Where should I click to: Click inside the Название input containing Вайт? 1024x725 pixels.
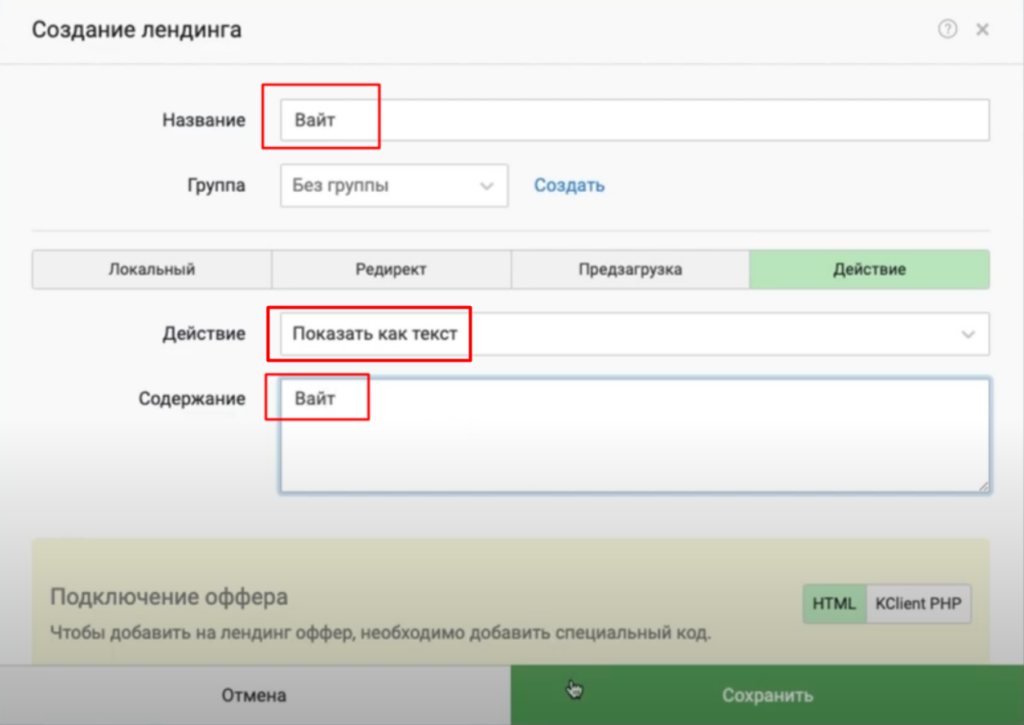pos(600,119)
